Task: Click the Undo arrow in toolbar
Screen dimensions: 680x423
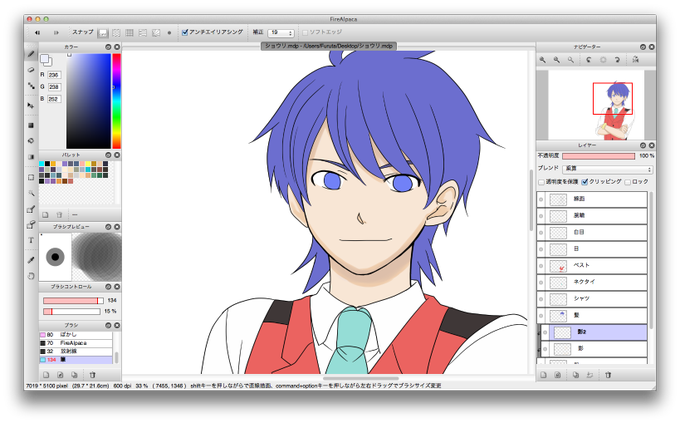Action: click(37, 33)
